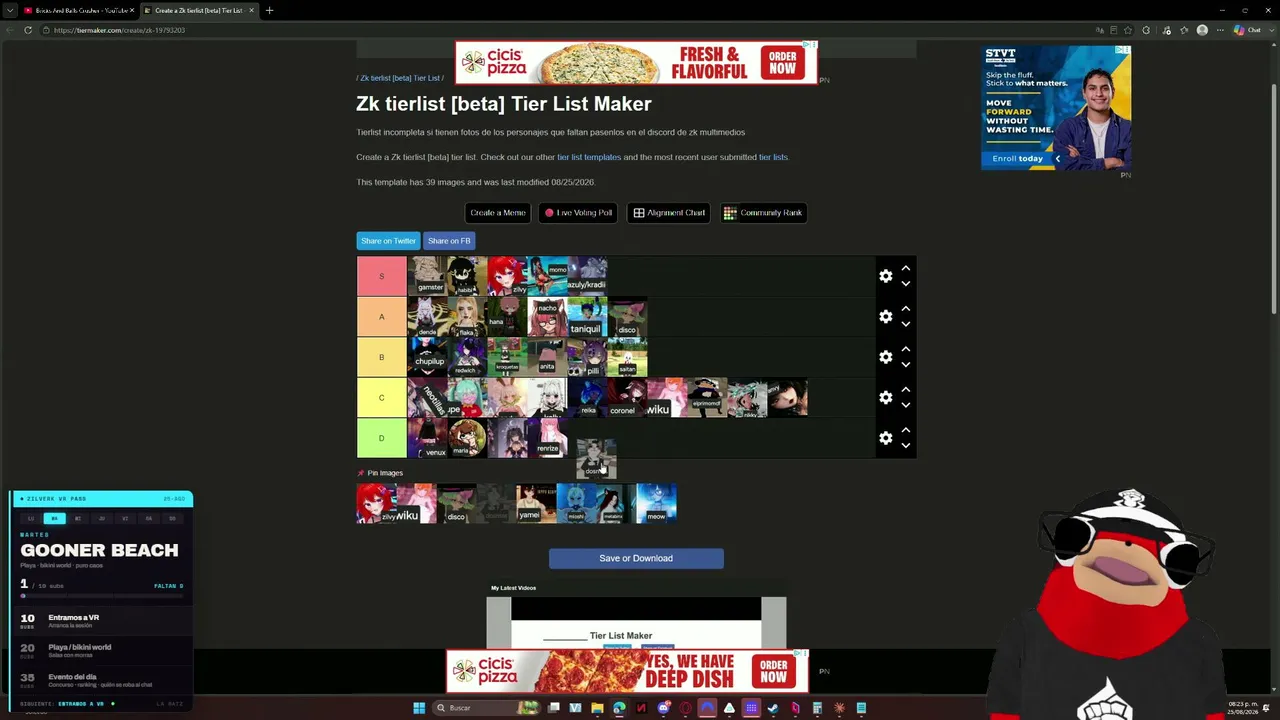This screenshot has width=1280, height=720.
Task: Open browser Chat sidebar button
Action: (1246, 30)
